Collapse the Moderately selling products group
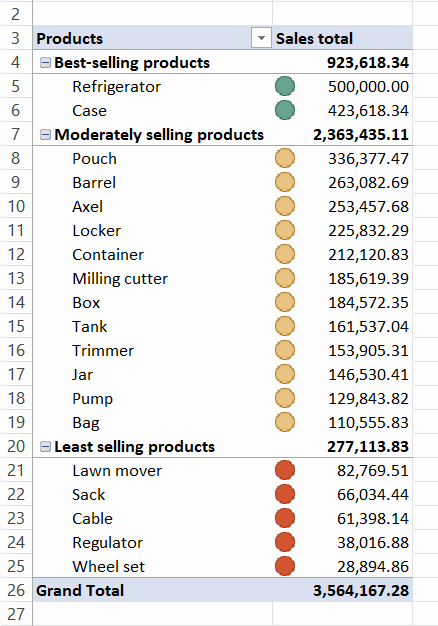The height and width of the screenshot is (626, 438). [x=46, y=135]
